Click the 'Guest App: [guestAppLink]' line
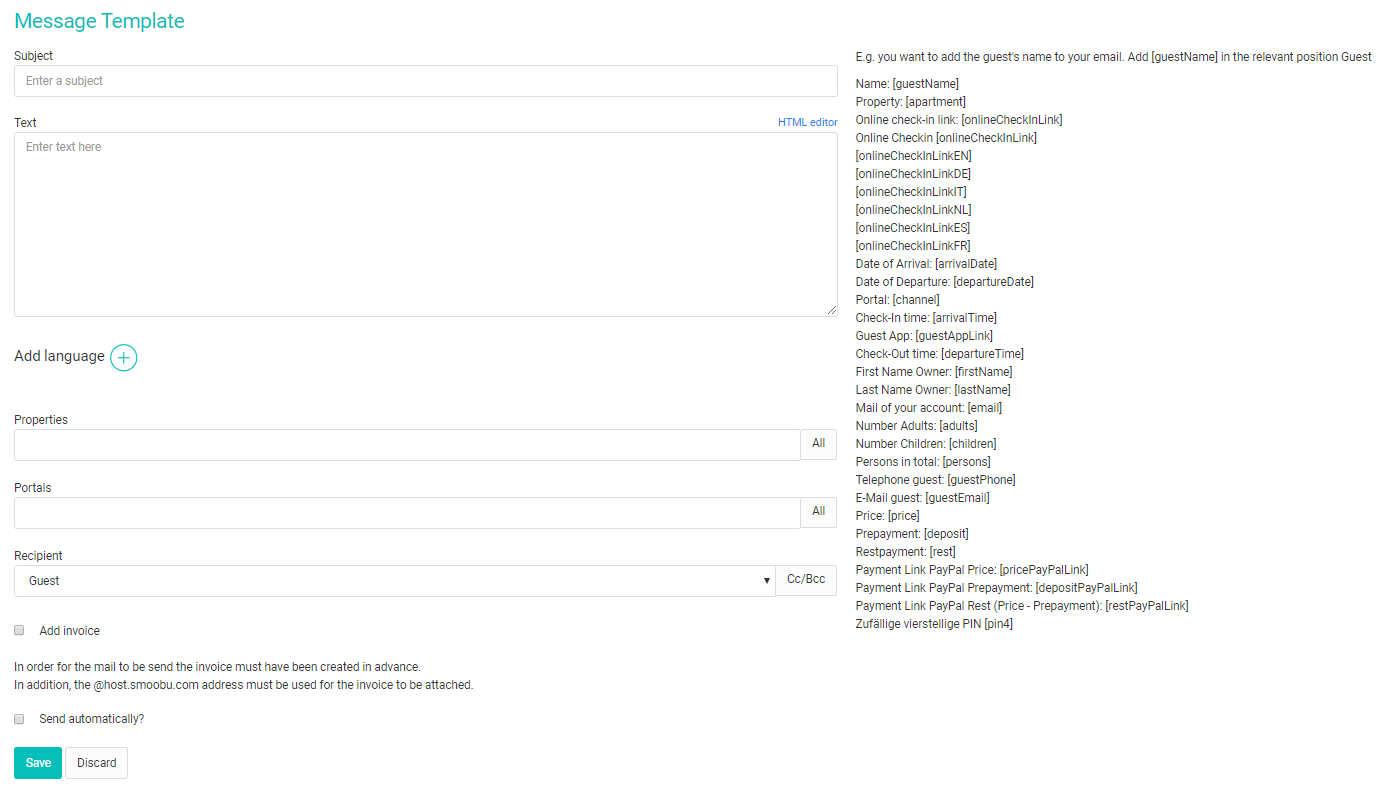1387x790 pixels. click(924, 336)
